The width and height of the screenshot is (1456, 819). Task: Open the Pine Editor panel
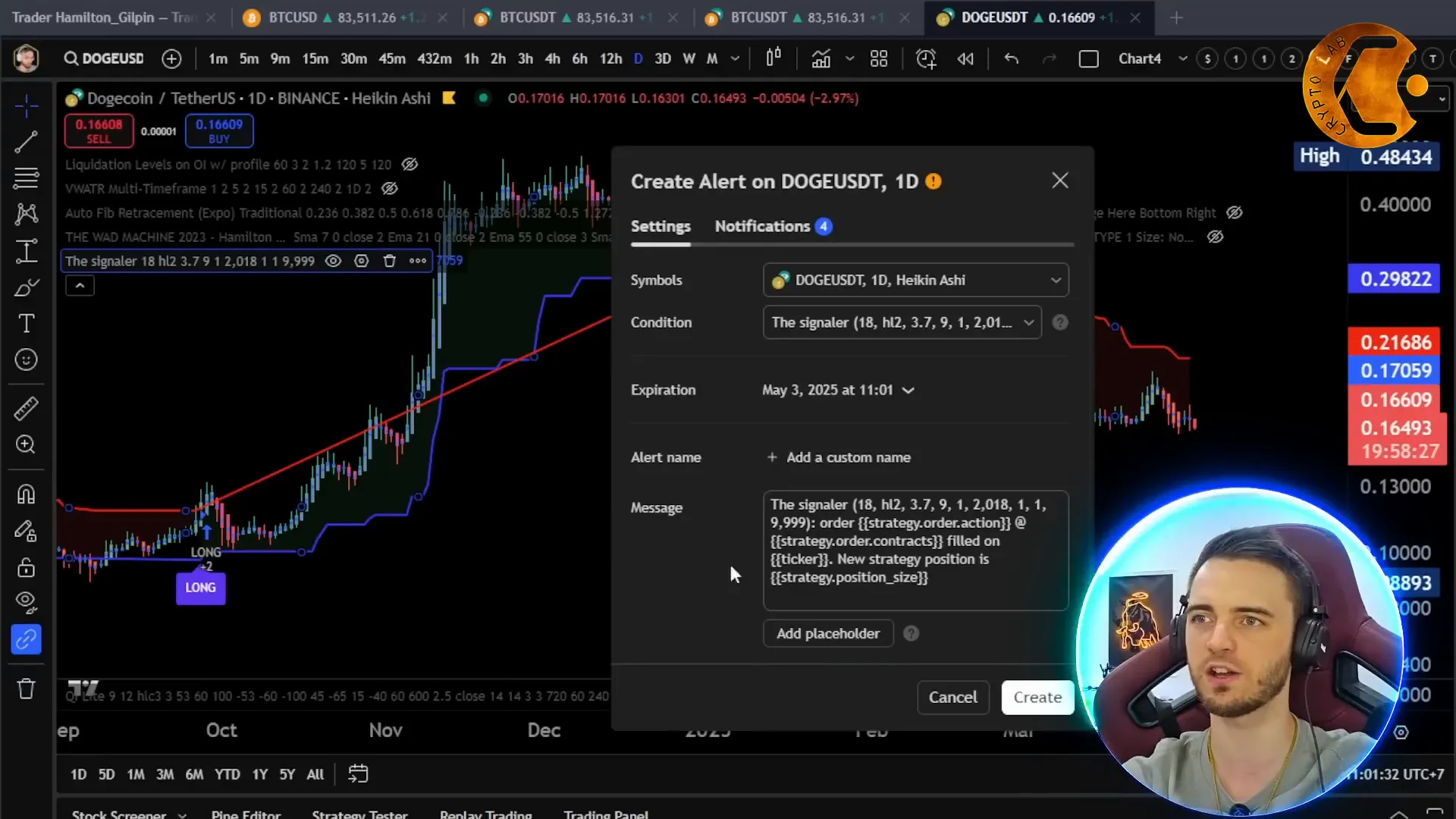pyautogui.click(x=246, y=814)
